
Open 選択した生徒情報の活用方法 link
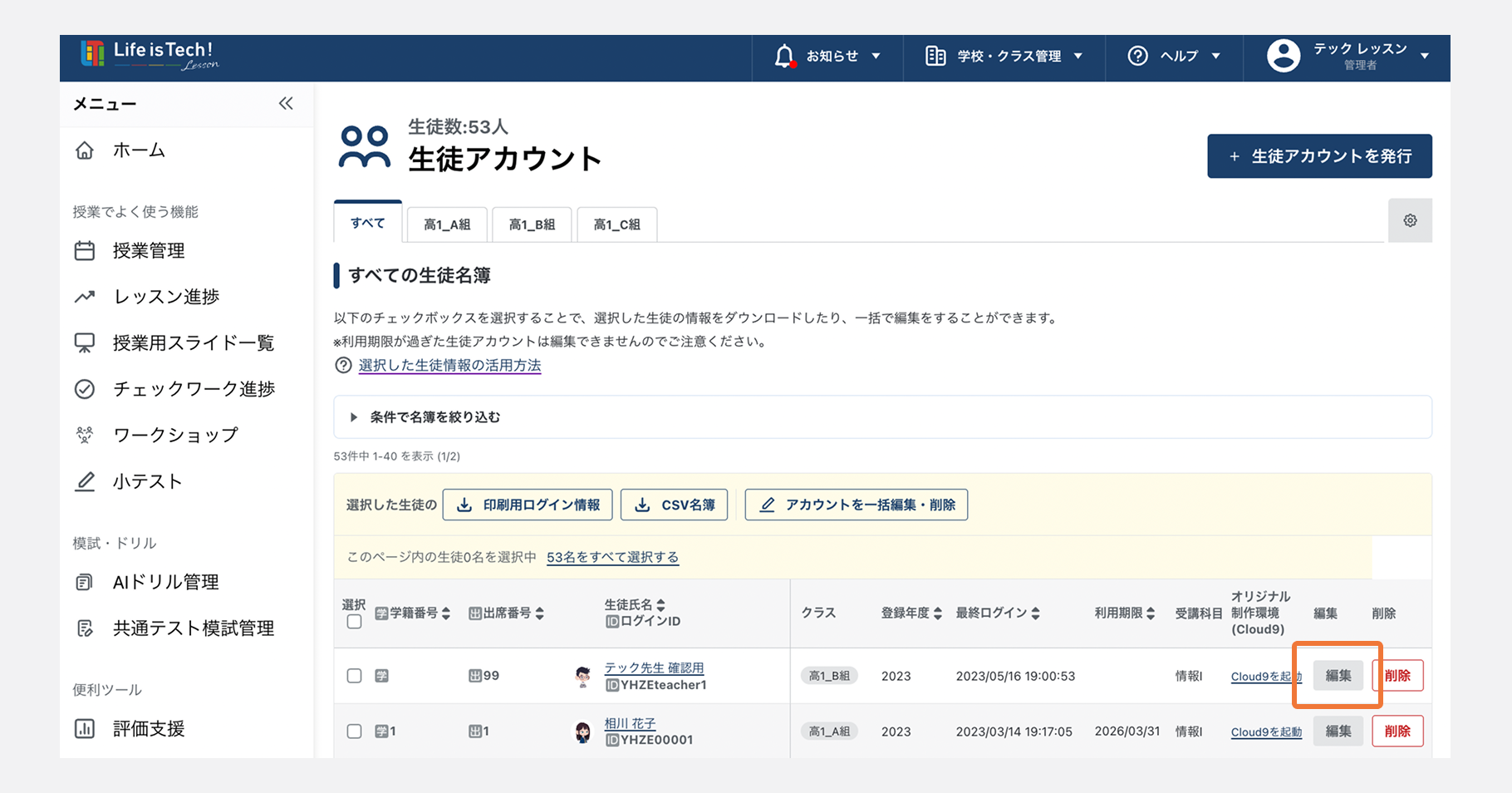449,365
